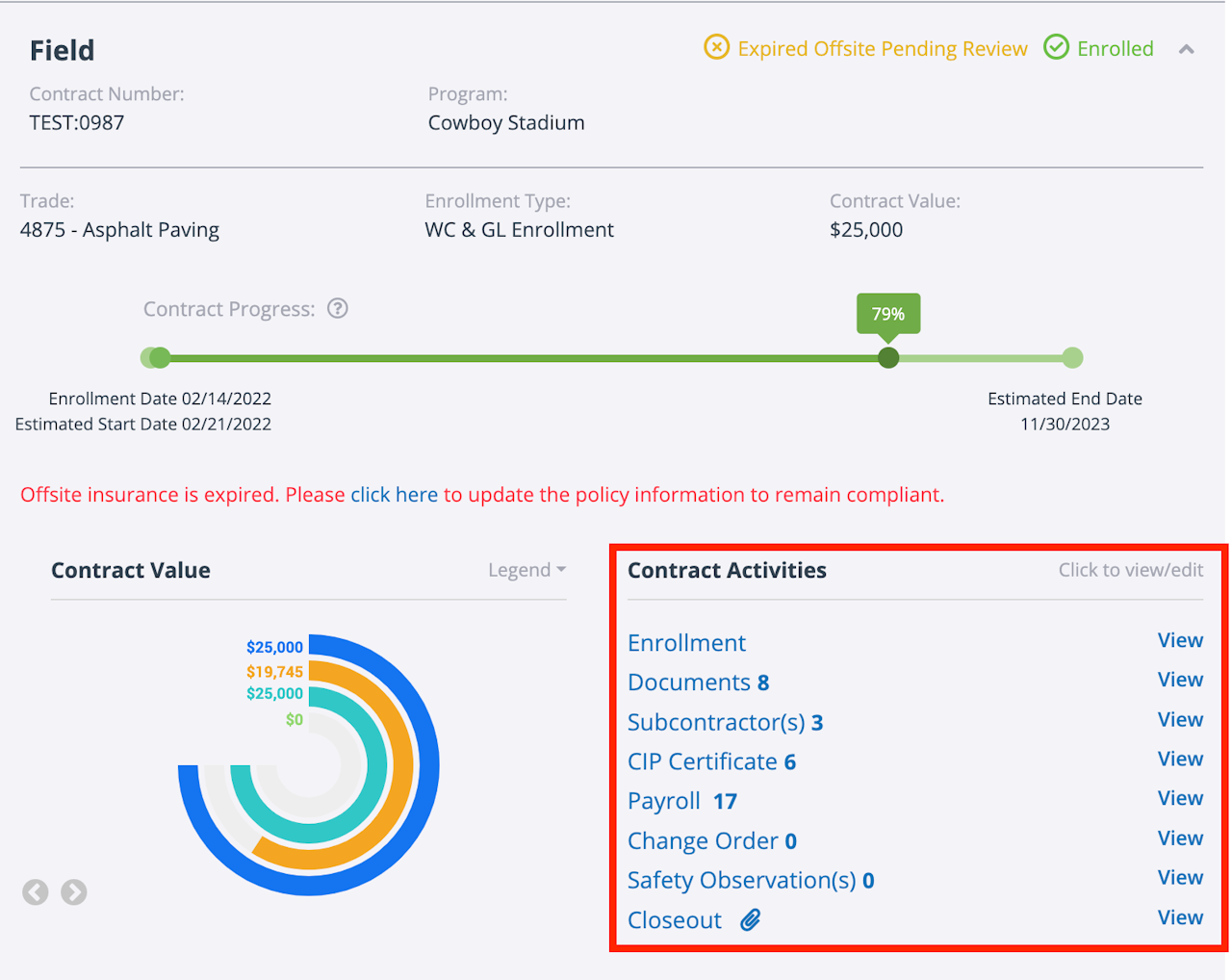Click View next to Change Order
Viewport: 1232px width, 980px height.
(x=1180, y=838)
